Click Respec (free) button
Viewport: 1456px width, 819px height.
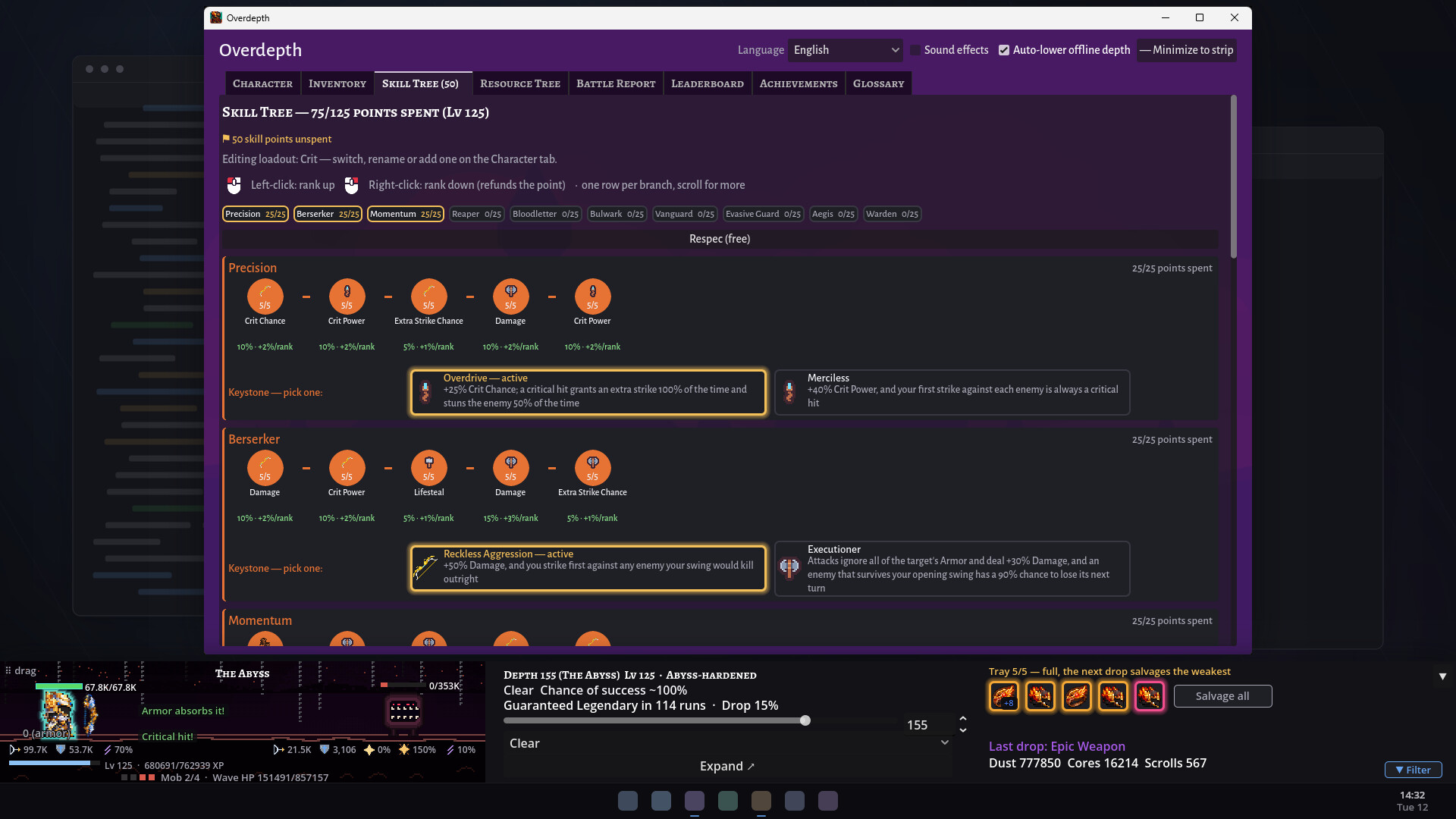coord(720,239)
